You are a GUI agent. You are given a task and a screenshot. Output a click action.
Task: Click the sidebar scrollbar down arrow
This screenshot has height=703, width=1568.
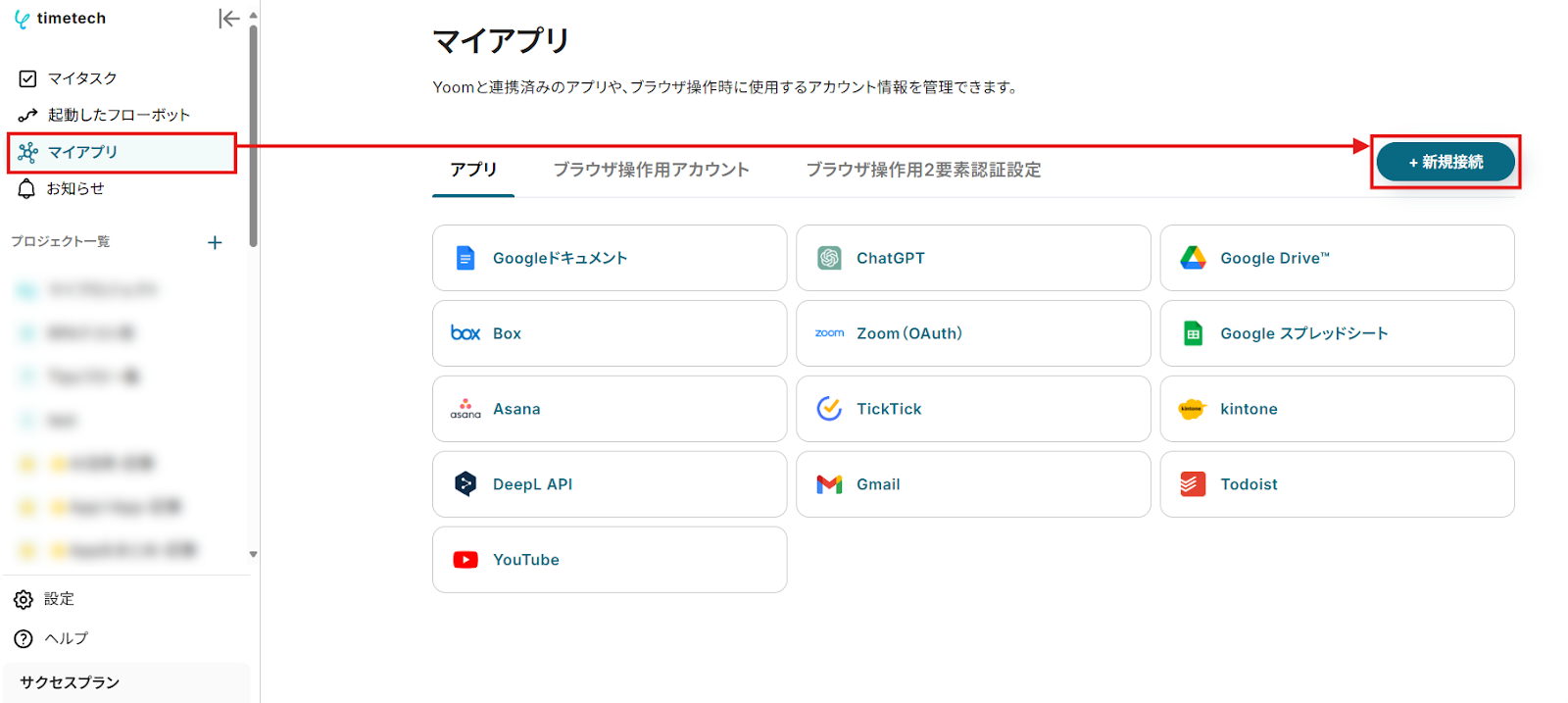point(253,554)
